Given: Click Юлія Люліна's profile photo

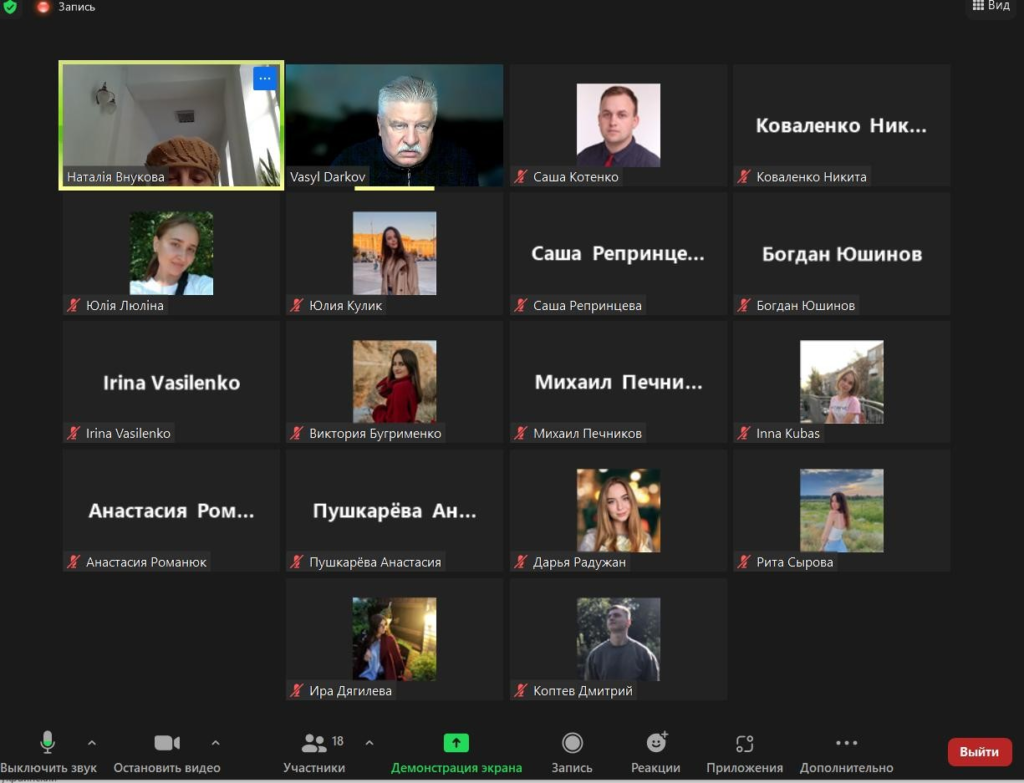Looking at the screenshot, I should tap(171, 253).
